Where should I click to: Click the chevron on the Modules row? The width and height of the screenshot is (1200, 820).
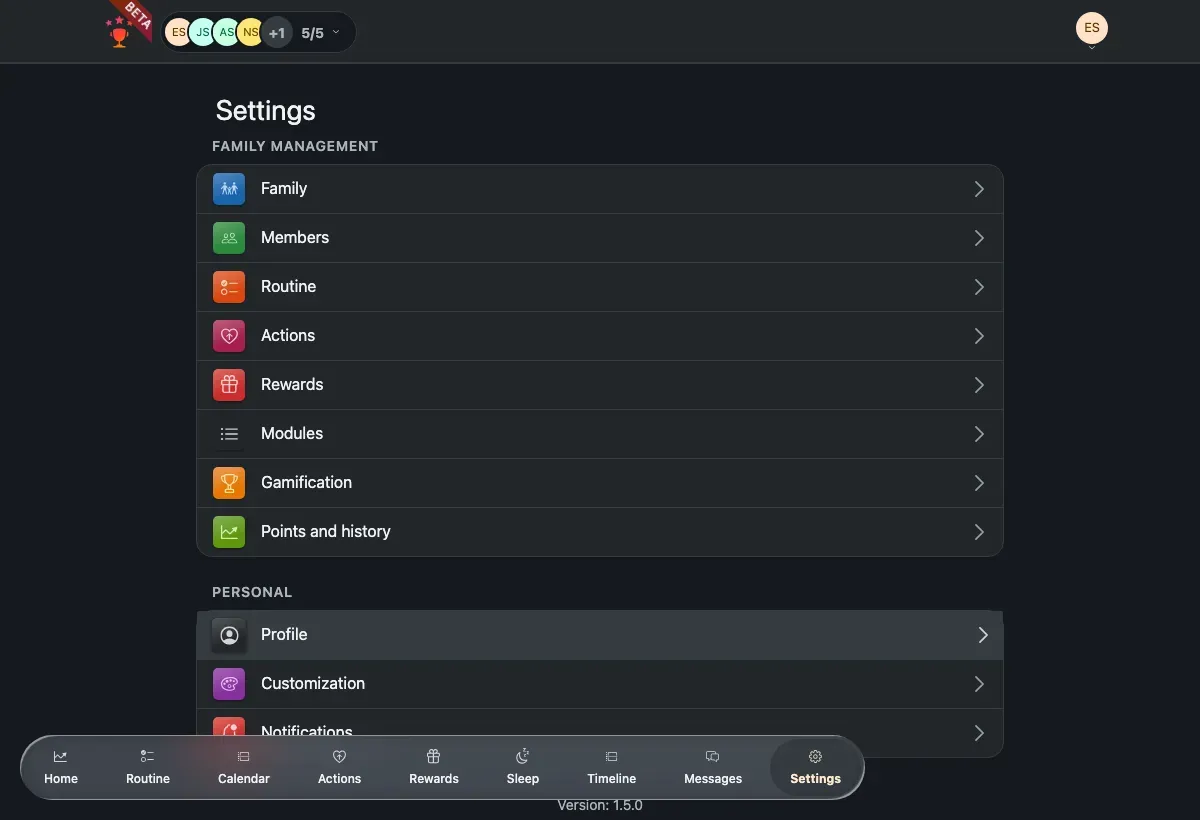tap(979, 434)
